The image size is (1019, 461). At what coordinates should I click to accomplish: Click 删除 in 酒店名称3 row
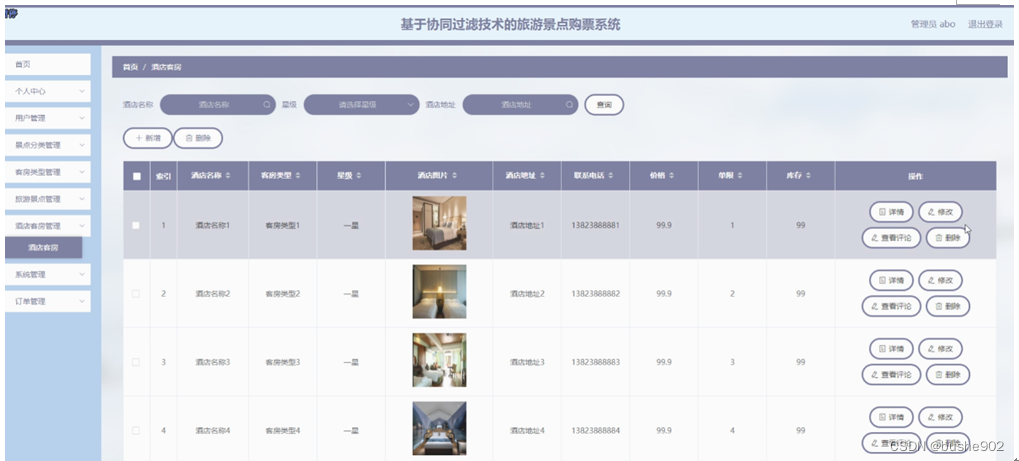pos(948,375)
